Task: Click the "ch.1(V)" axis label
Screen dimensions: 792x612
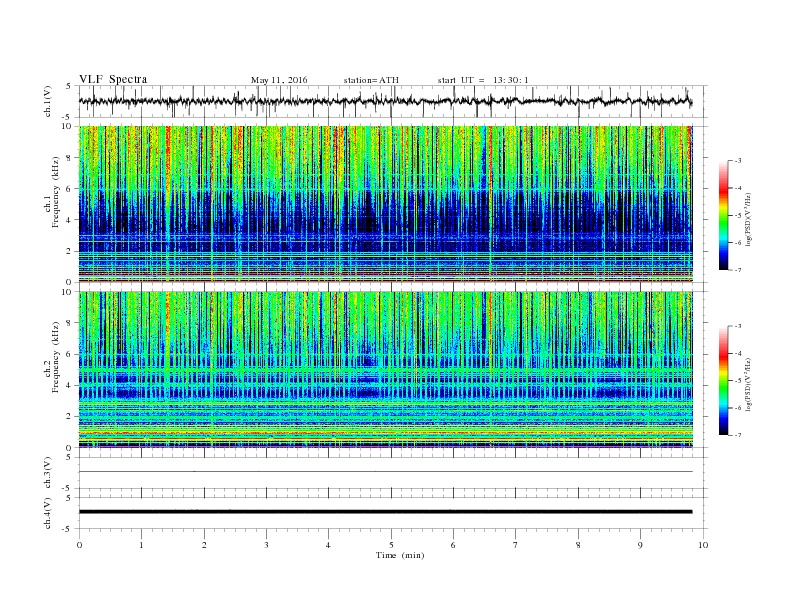Action: click(x=48, y=103)
